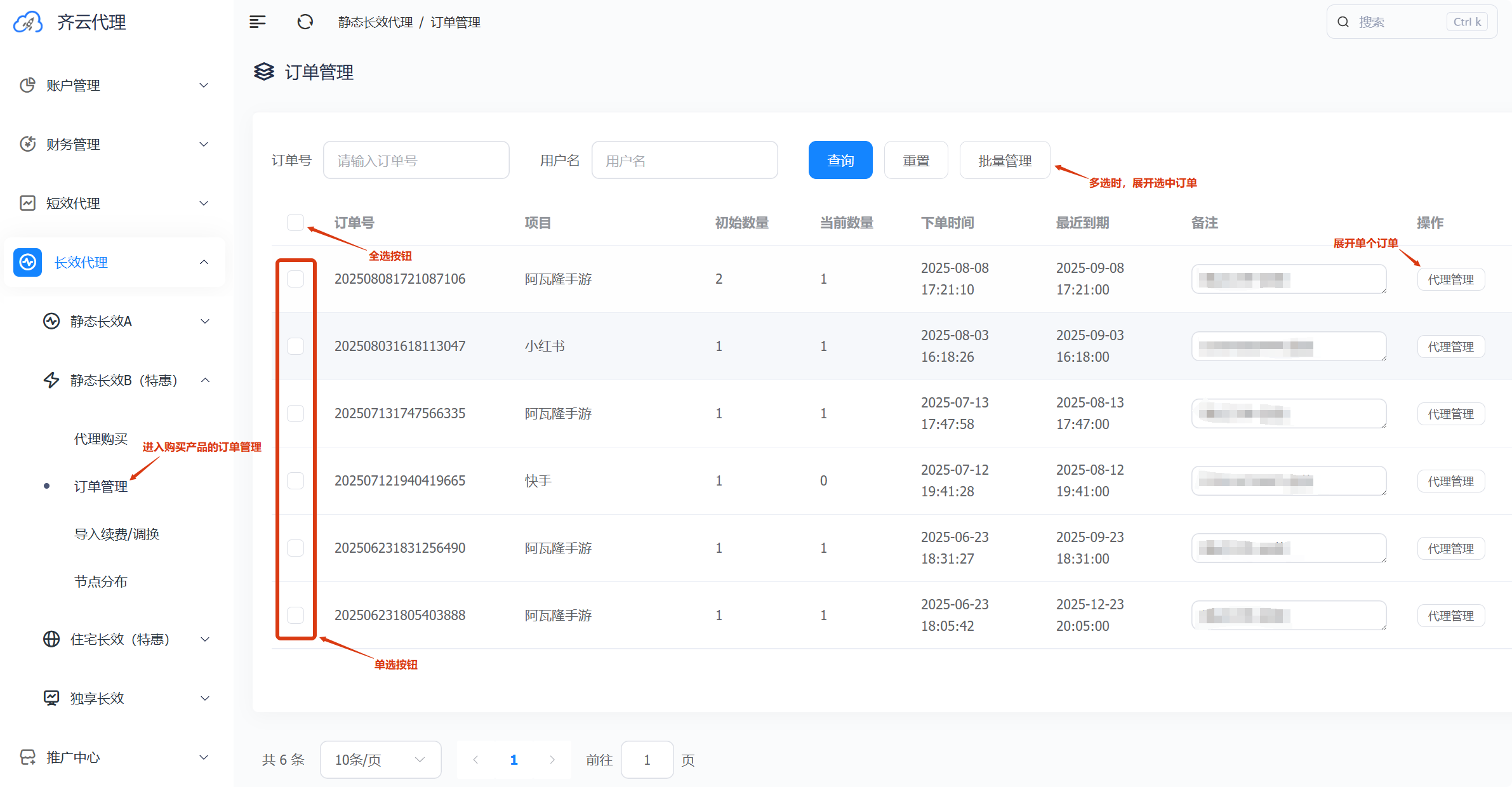Click 代理管理 for order 202506231805403888

point(1451,616)
